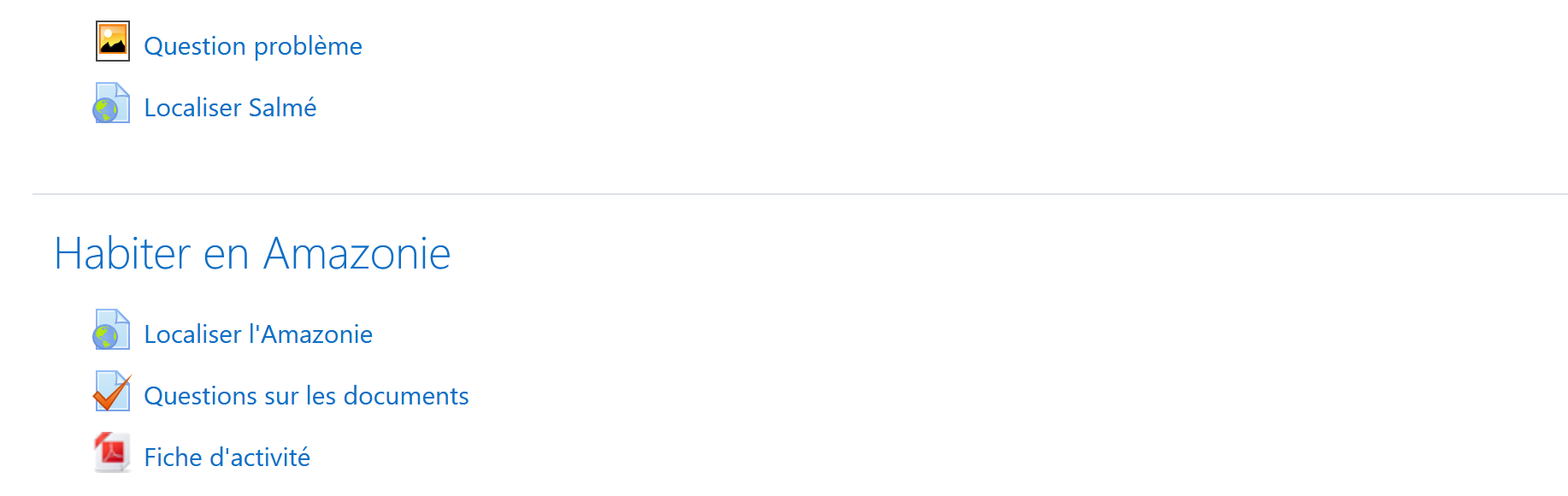Open the Question problème link

(x=253, y=46)
